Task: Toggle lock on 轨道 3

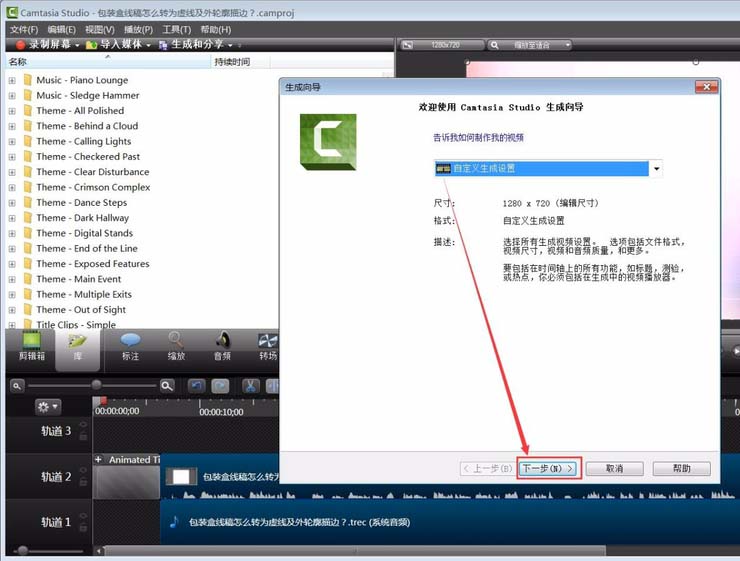Action: coord(83,436)
